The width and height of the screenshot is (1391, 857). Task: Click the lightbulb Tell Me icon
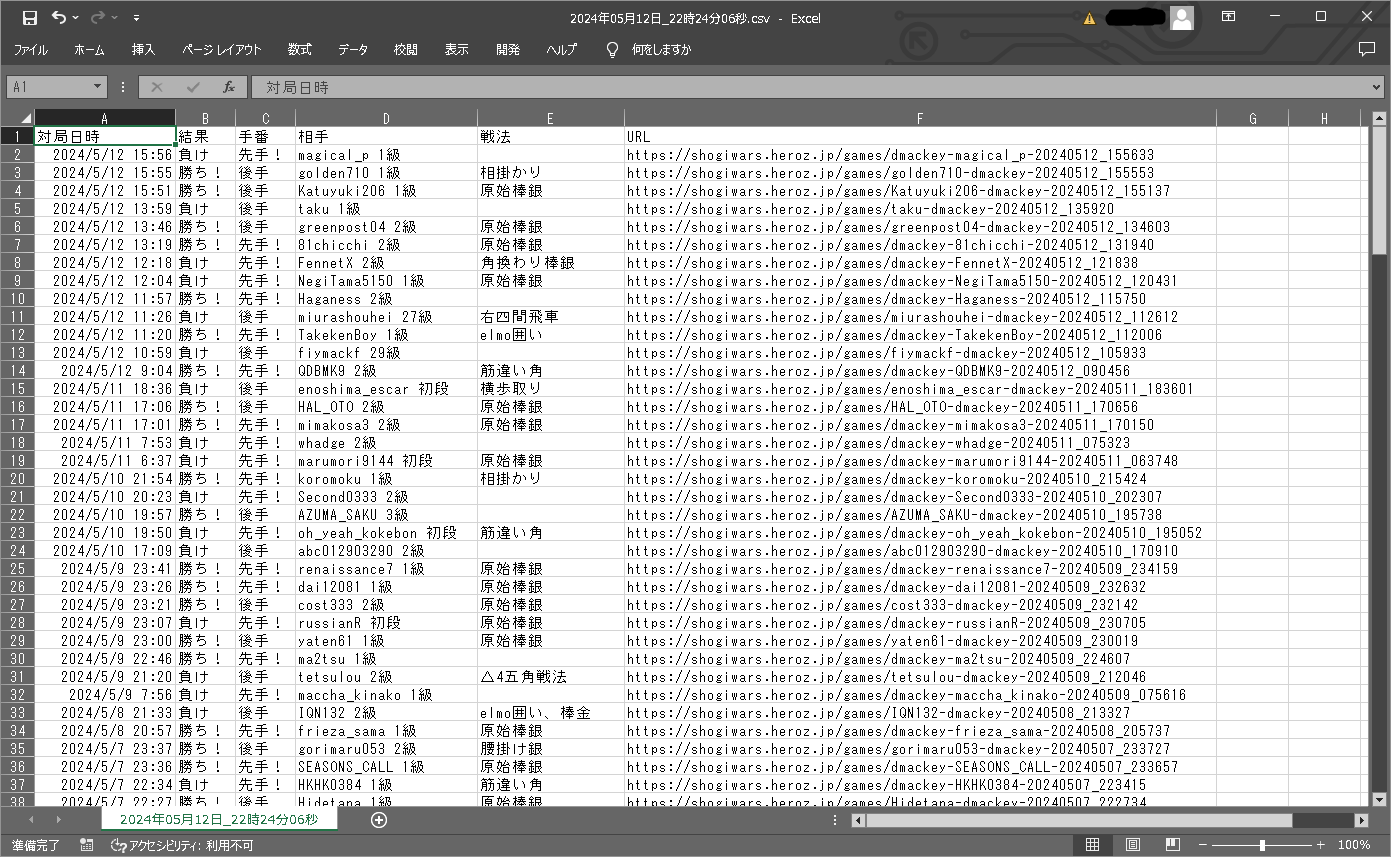613,49
